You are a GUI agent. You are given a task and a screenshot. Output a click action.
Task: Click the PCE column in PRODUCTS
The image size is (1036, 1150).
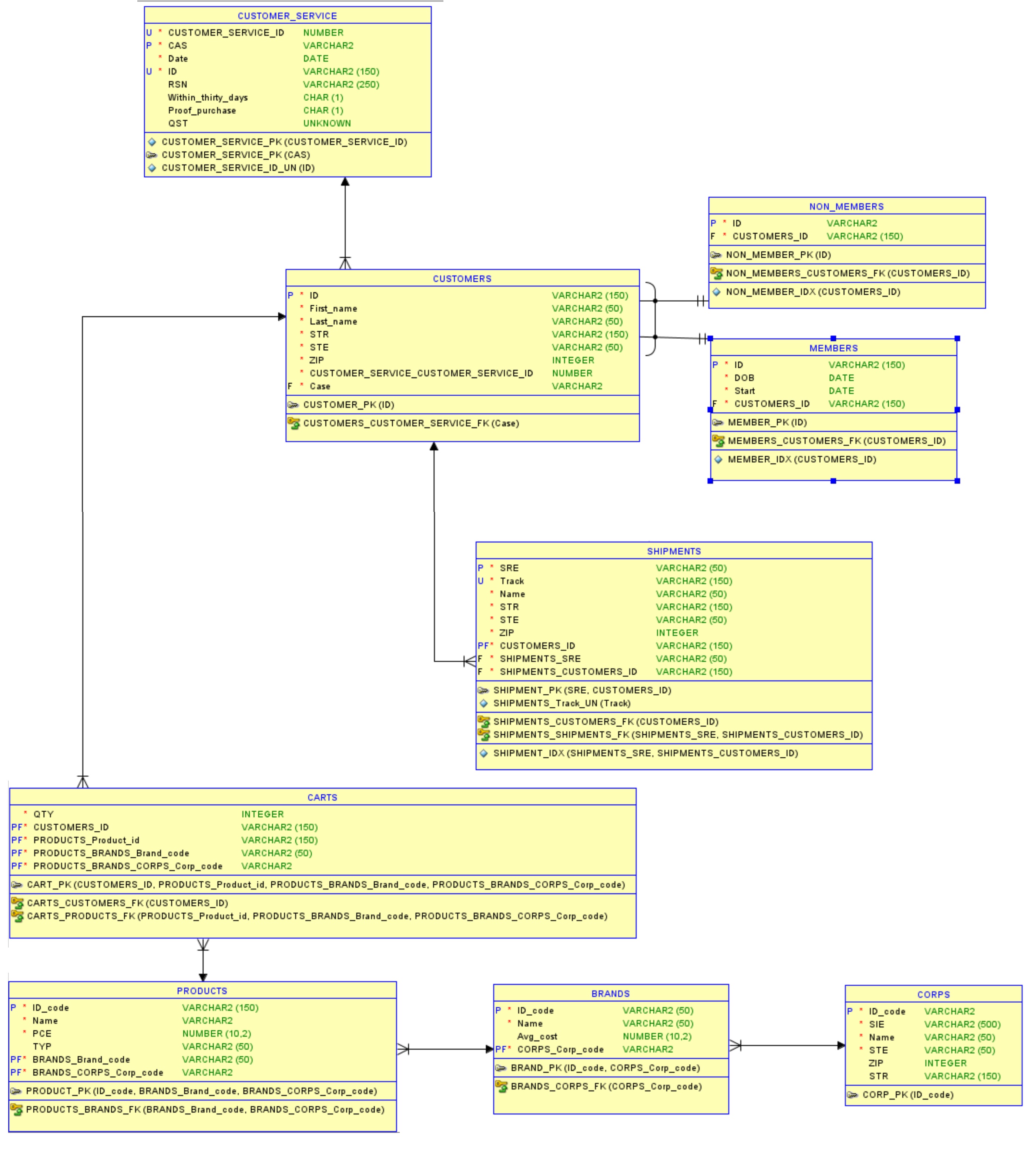tap(202, 1034)
